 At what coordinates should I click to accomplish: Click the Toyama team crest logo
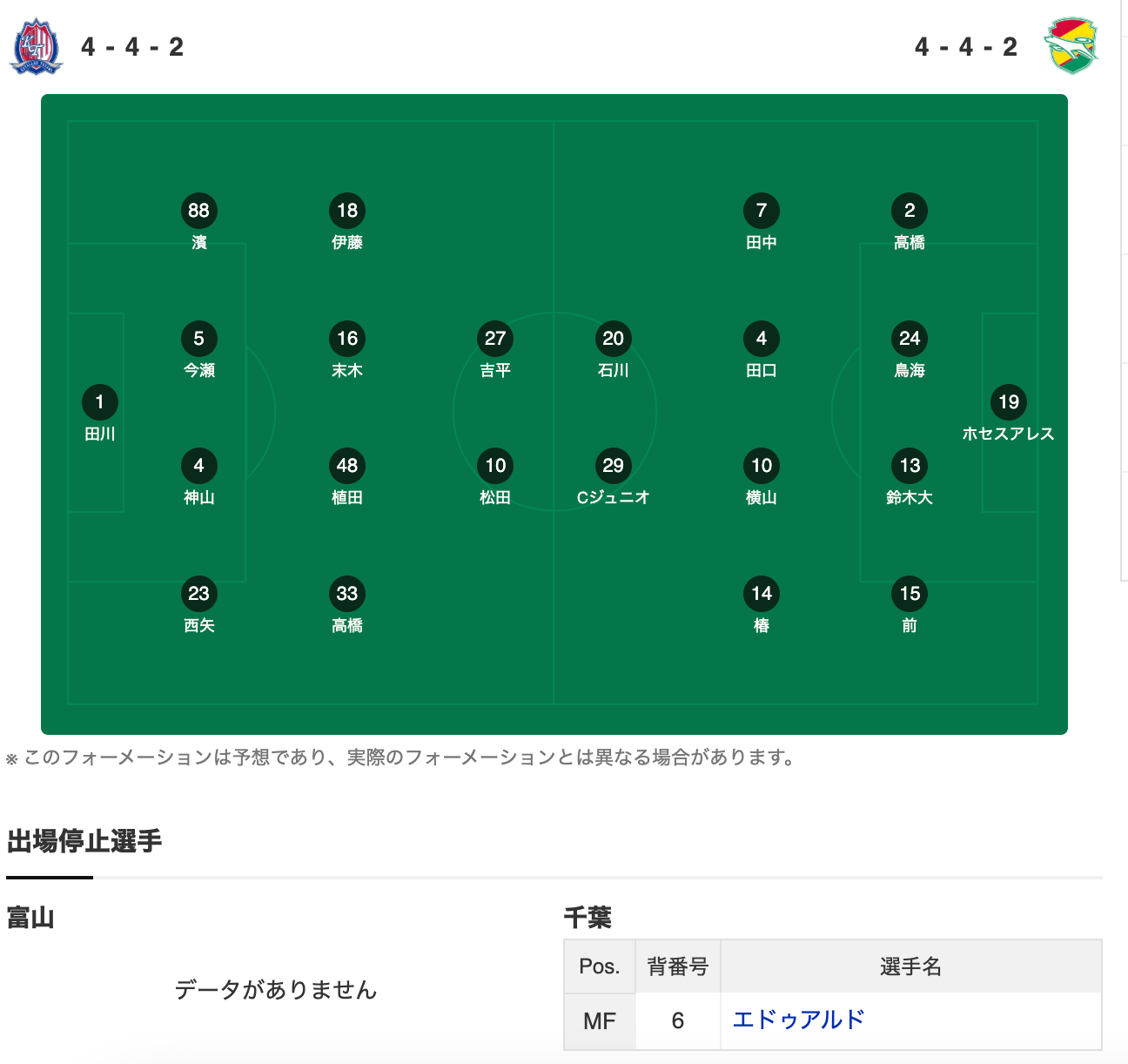tap(36, 46)
